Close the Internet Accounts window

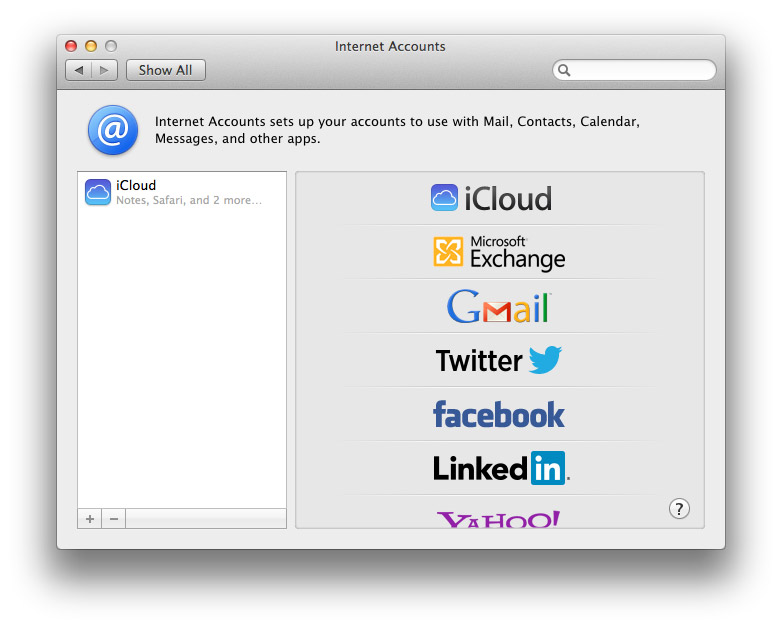(71, 46)
